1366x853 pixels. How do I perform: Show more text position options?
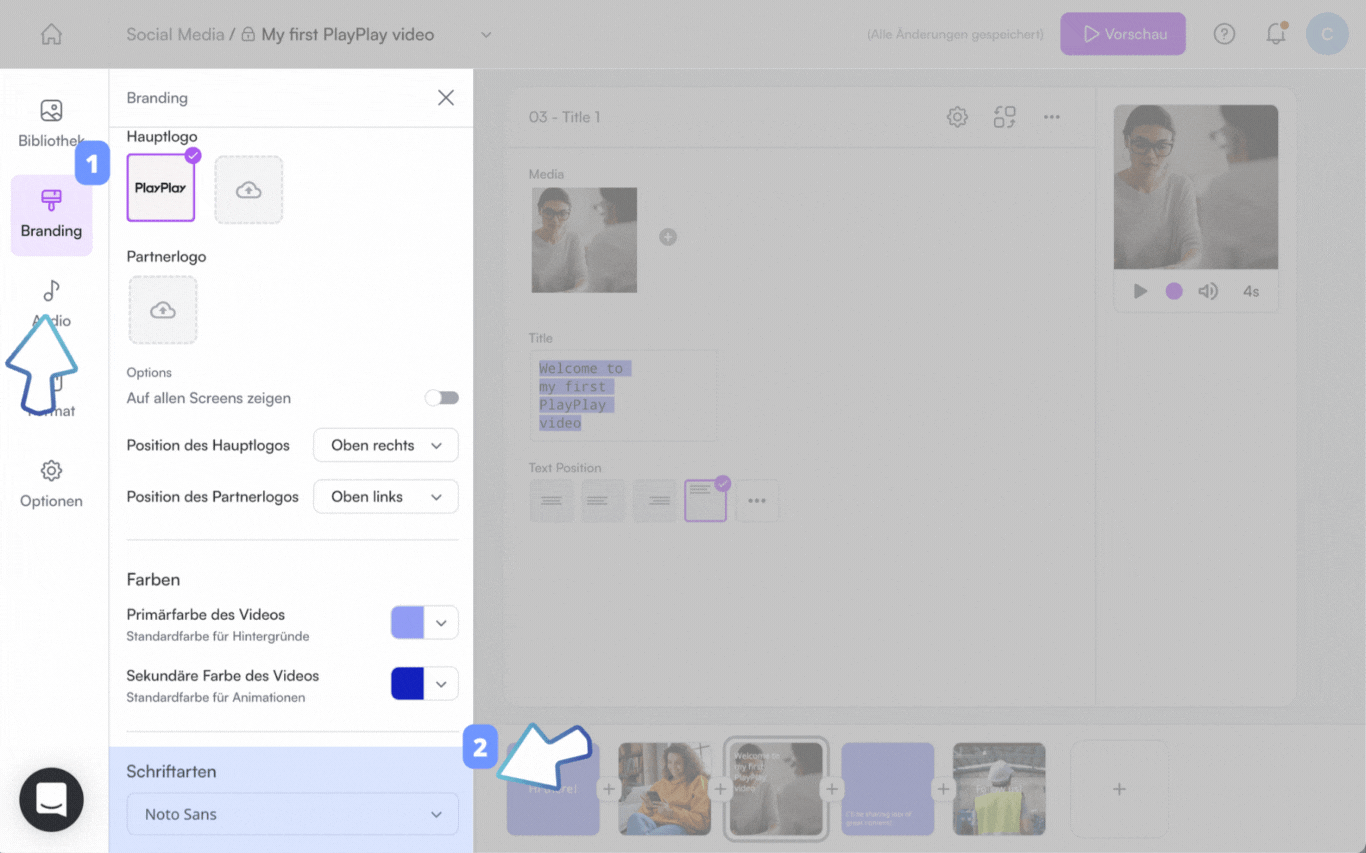pos(757,501)
